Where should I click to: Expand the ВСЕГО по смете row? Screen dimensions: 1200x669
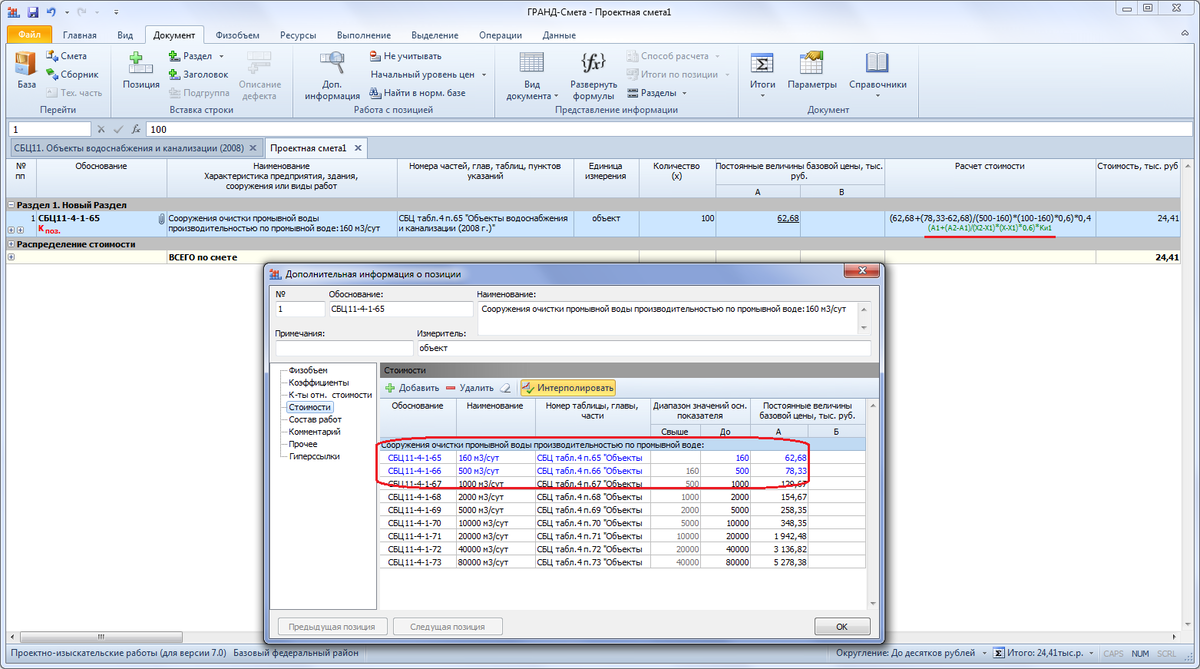pos(11,257)
